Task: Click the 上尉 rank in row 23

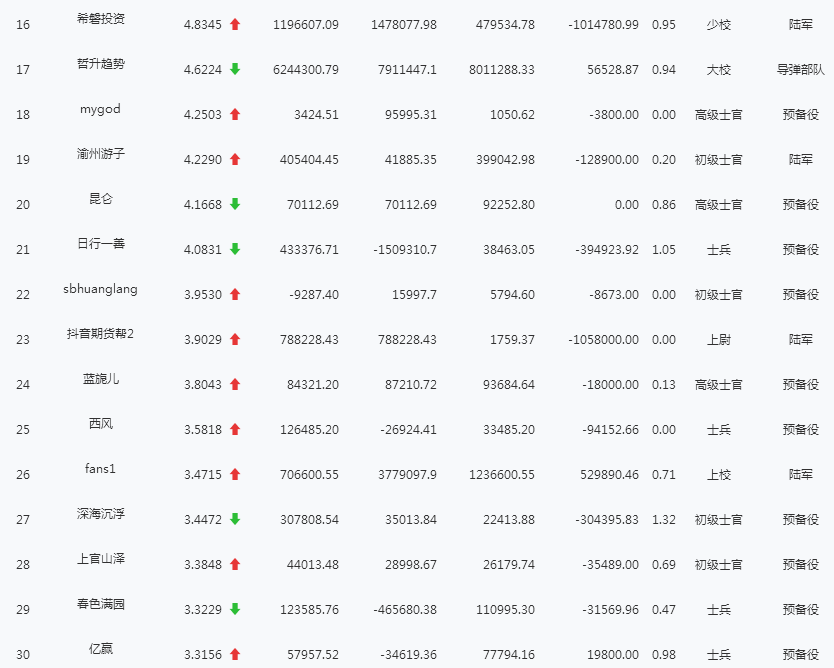Action: (719, 339)
